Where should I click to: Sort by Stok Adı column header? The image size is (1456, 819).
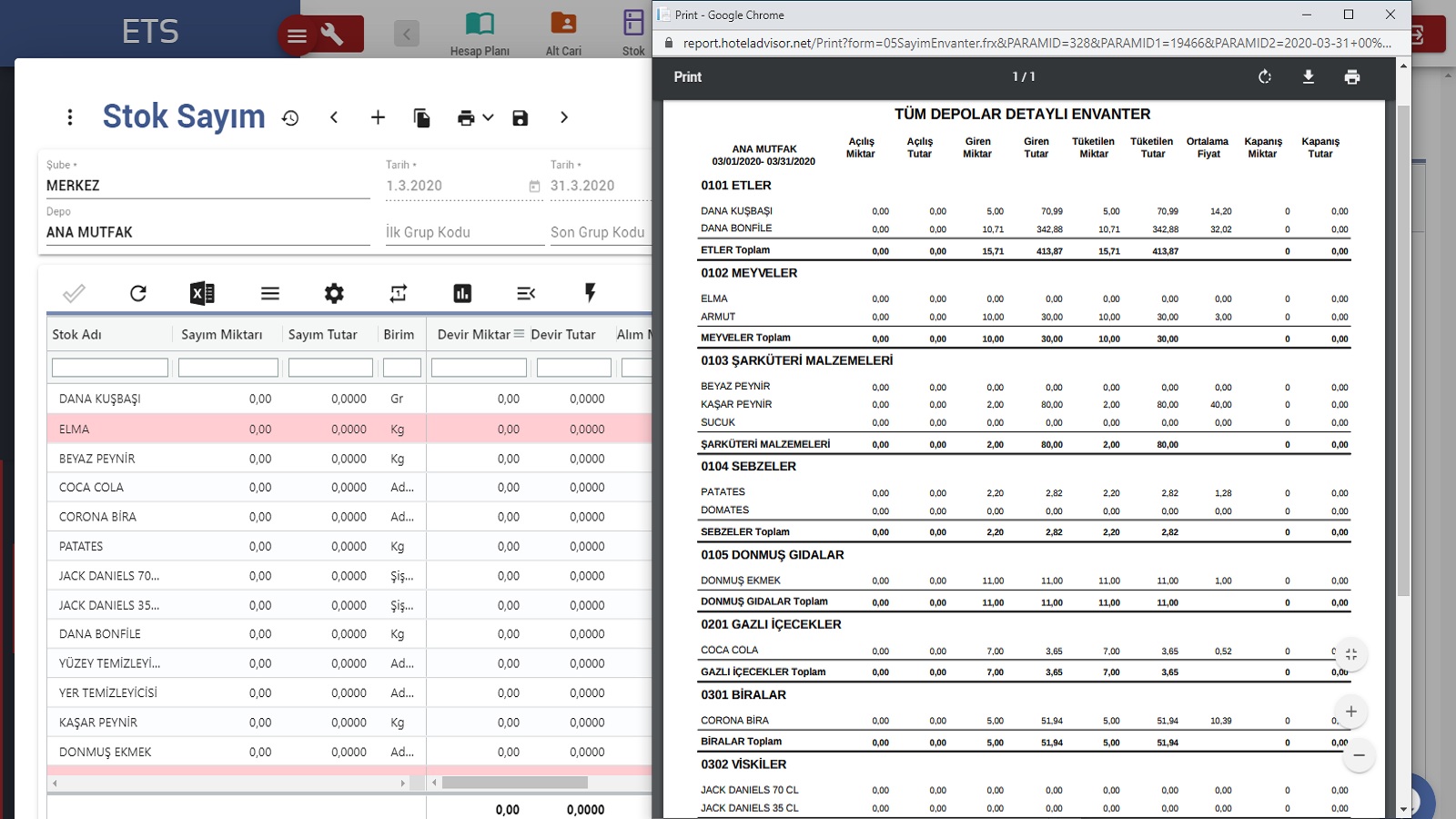click(x=77, y=335)
